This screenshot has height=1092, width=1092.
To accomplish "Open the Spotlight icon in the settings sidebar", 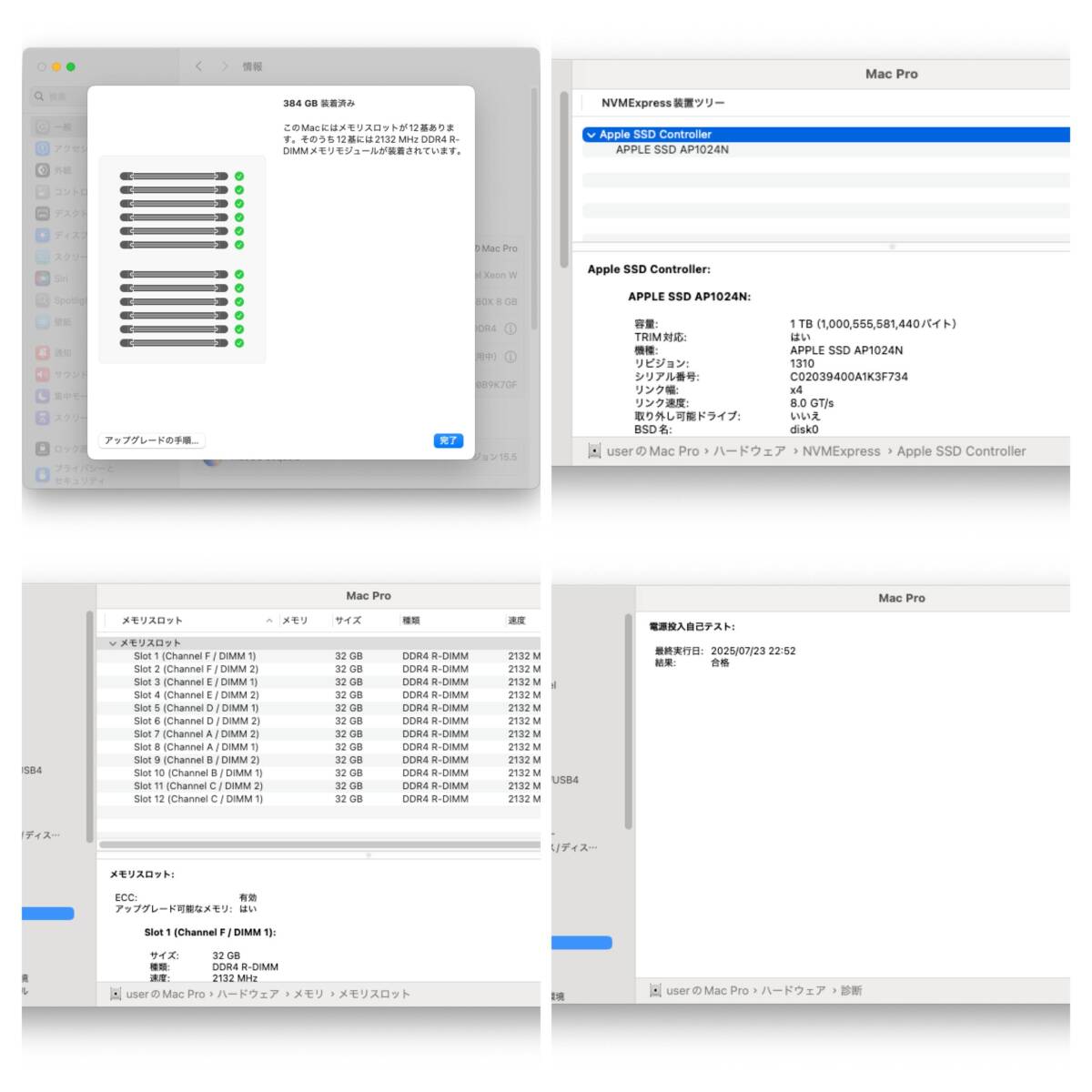I will tap(42, 300).
